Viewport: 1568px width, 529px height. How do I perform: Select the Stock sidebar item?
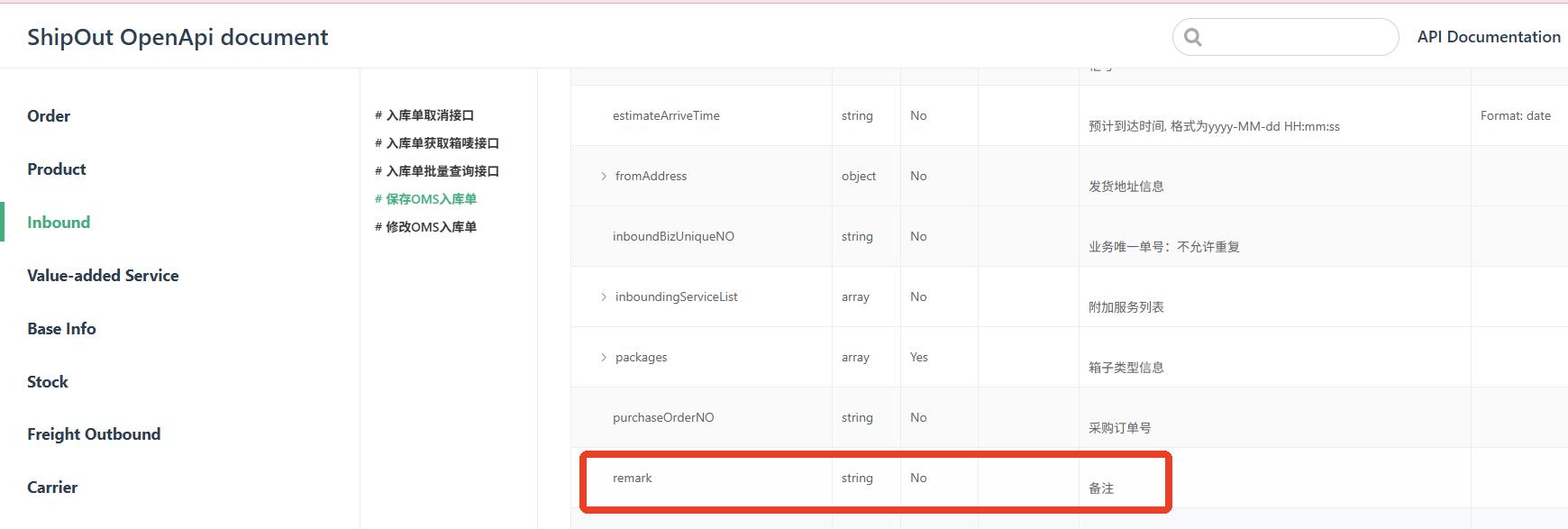[x=48, y=382]
